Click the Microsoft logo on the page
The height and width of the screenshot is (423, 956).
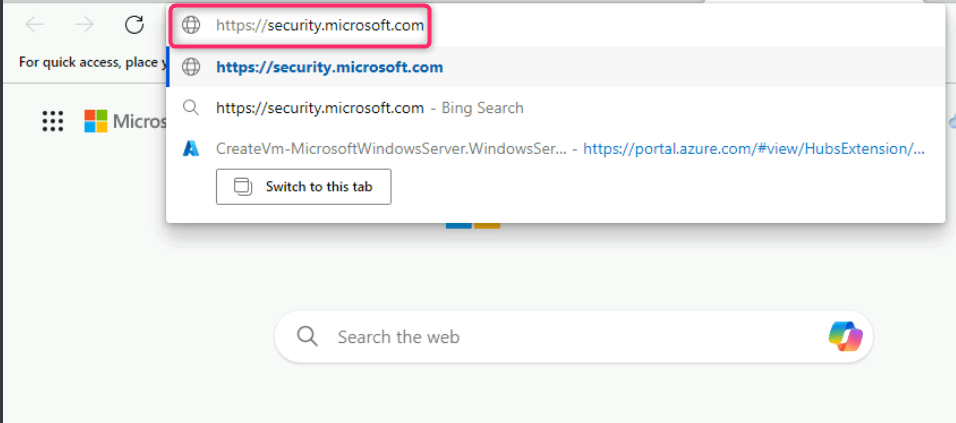[96, 121]
